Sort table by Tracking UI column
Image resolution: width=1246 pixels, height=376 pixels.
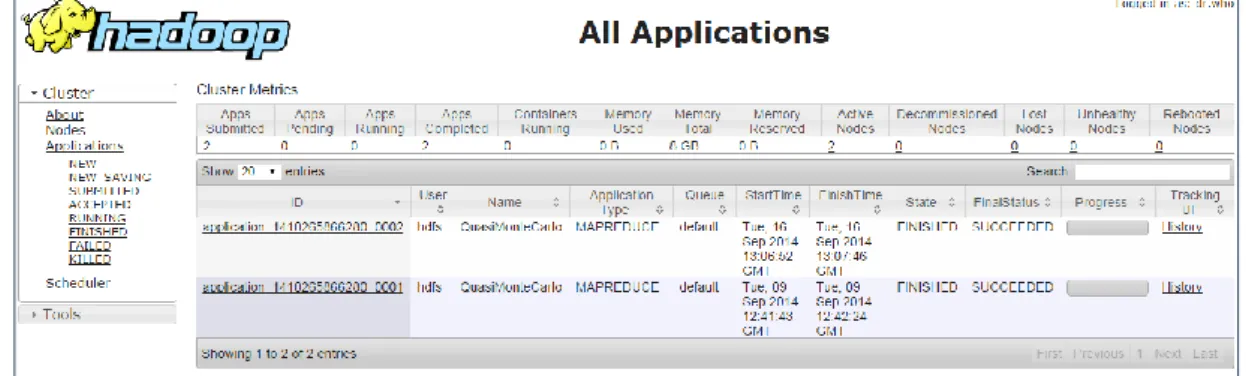pyautogui.click(x=1194, y=202)
